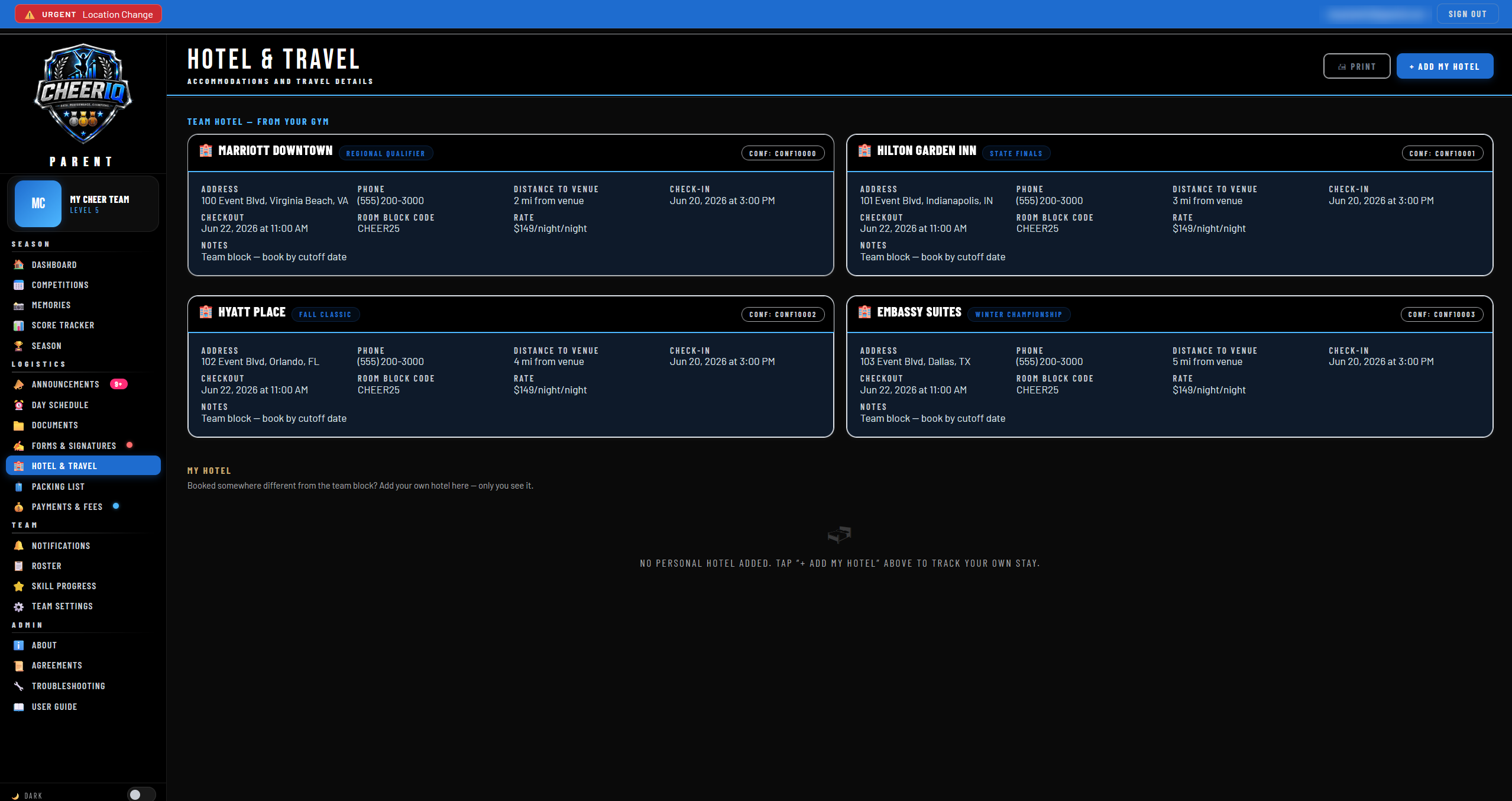The height and width of the screenshot is (801, 1512).
Task: Click address '103 Event Blvd, Dallas, TX'
Action: tap(915, 361)
